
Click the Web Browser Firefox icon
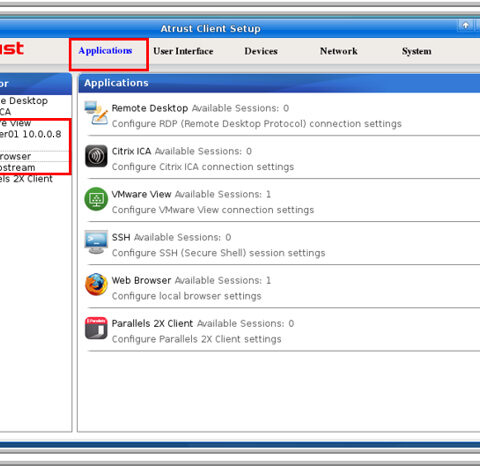(96, 285)
